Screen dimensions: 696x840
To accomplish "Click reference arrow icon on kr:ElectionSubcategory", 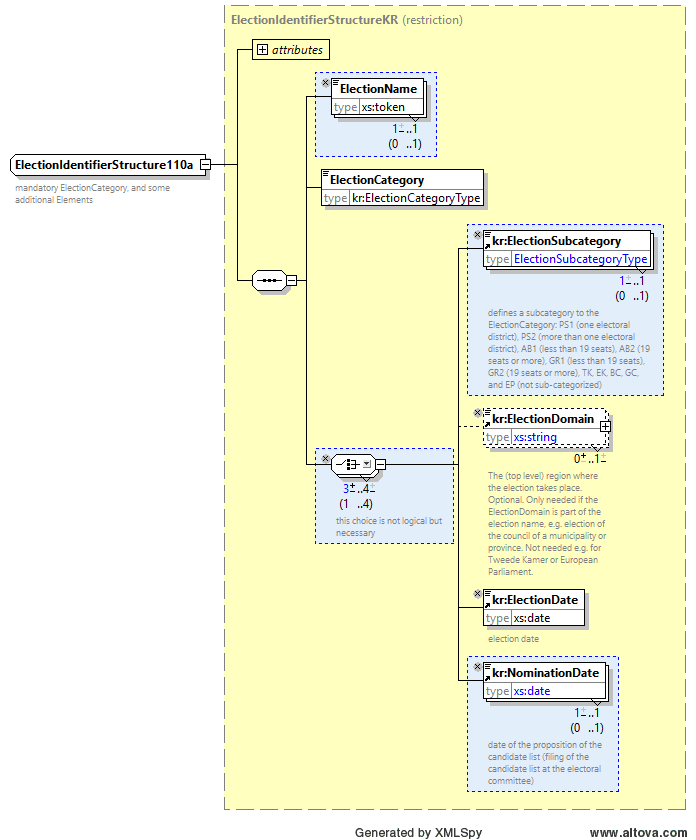I will pos(488,246).
